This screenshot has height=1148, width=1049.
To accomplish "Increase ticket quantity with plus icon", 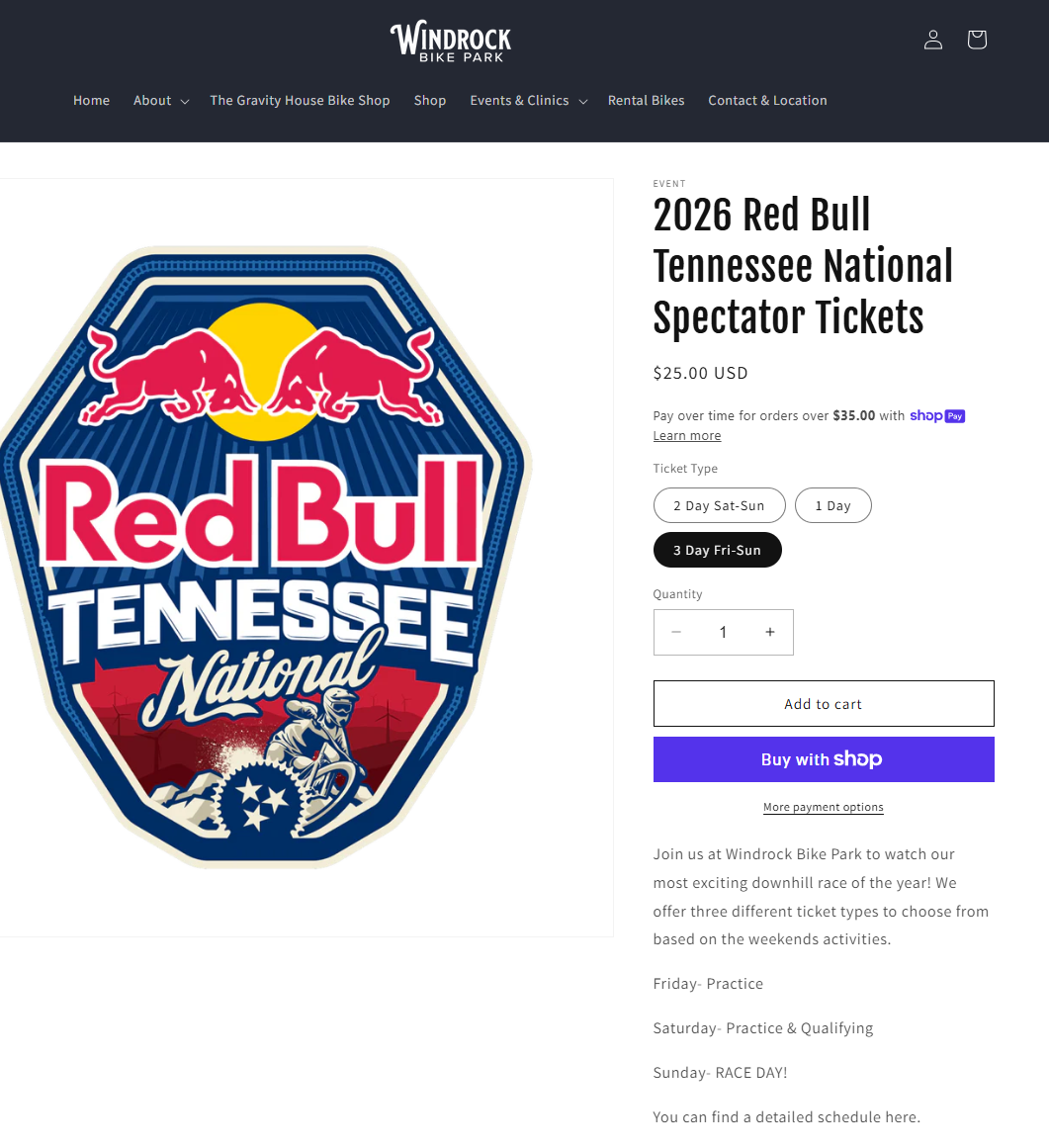I will 770,632.
